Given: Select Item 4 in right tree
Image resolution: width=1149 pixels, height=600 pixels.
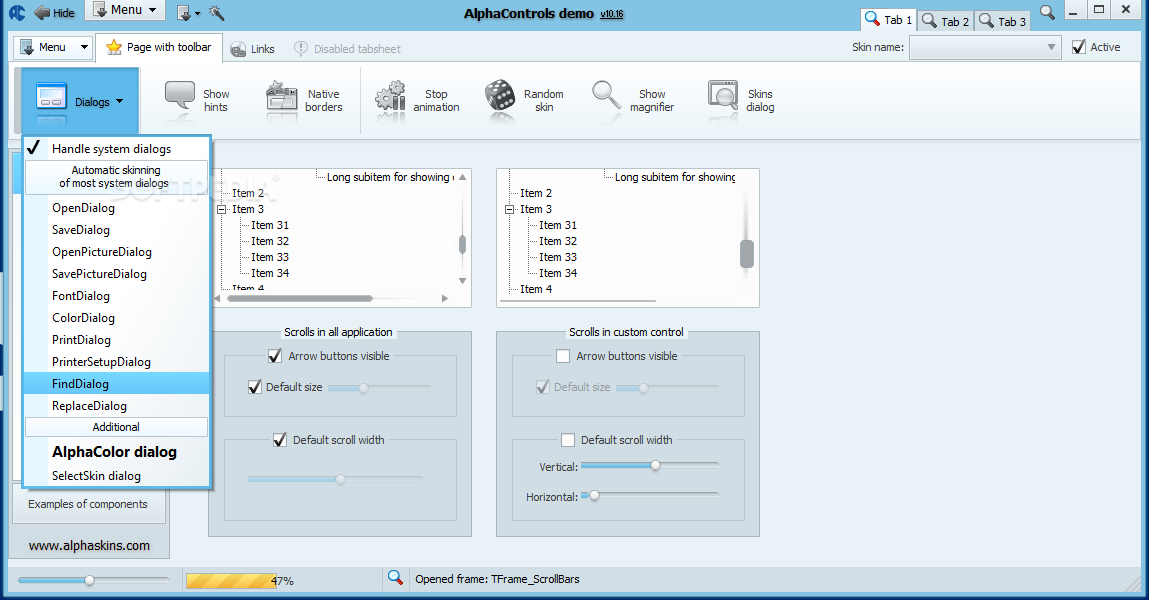Looking at the screenshot, I should click(x=536, y=289).
